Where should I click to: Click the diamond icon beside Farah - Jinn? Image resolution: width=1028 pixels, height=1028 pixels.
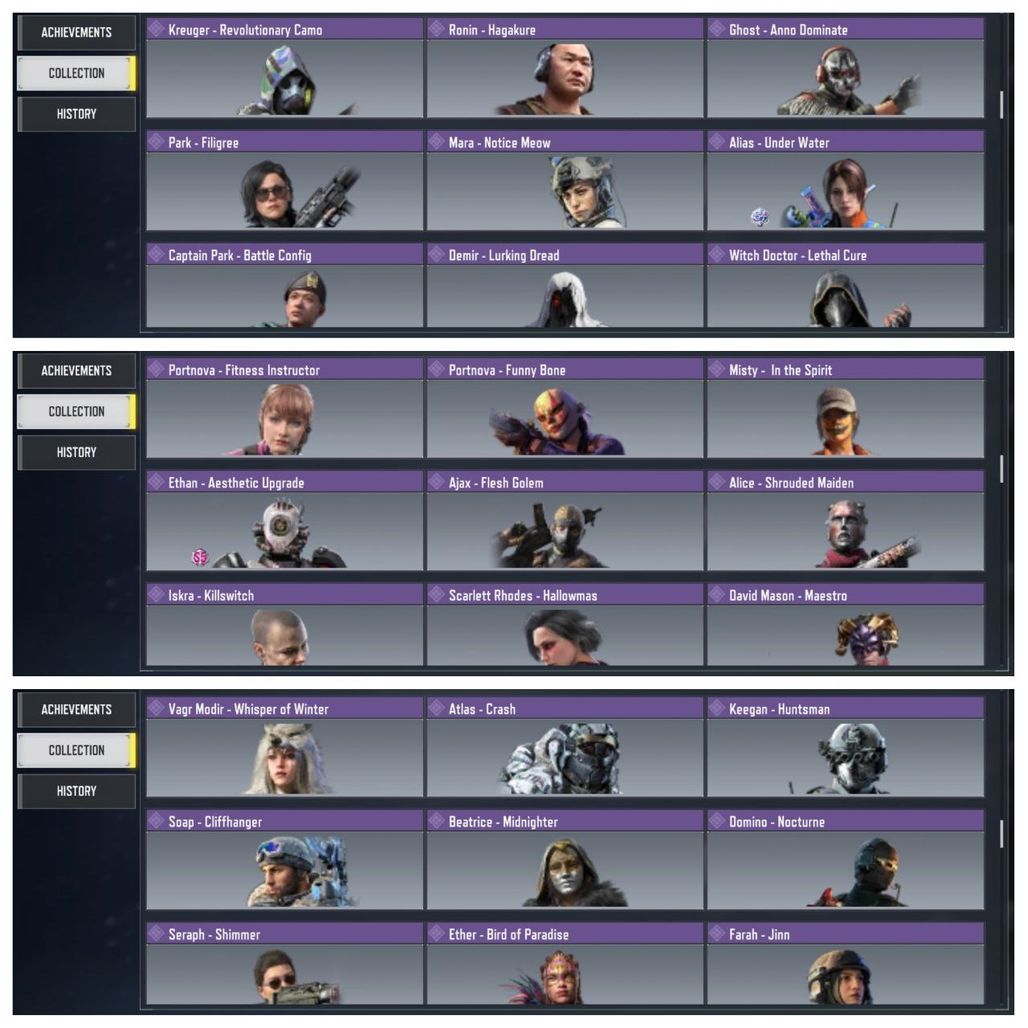click(717, 934)
